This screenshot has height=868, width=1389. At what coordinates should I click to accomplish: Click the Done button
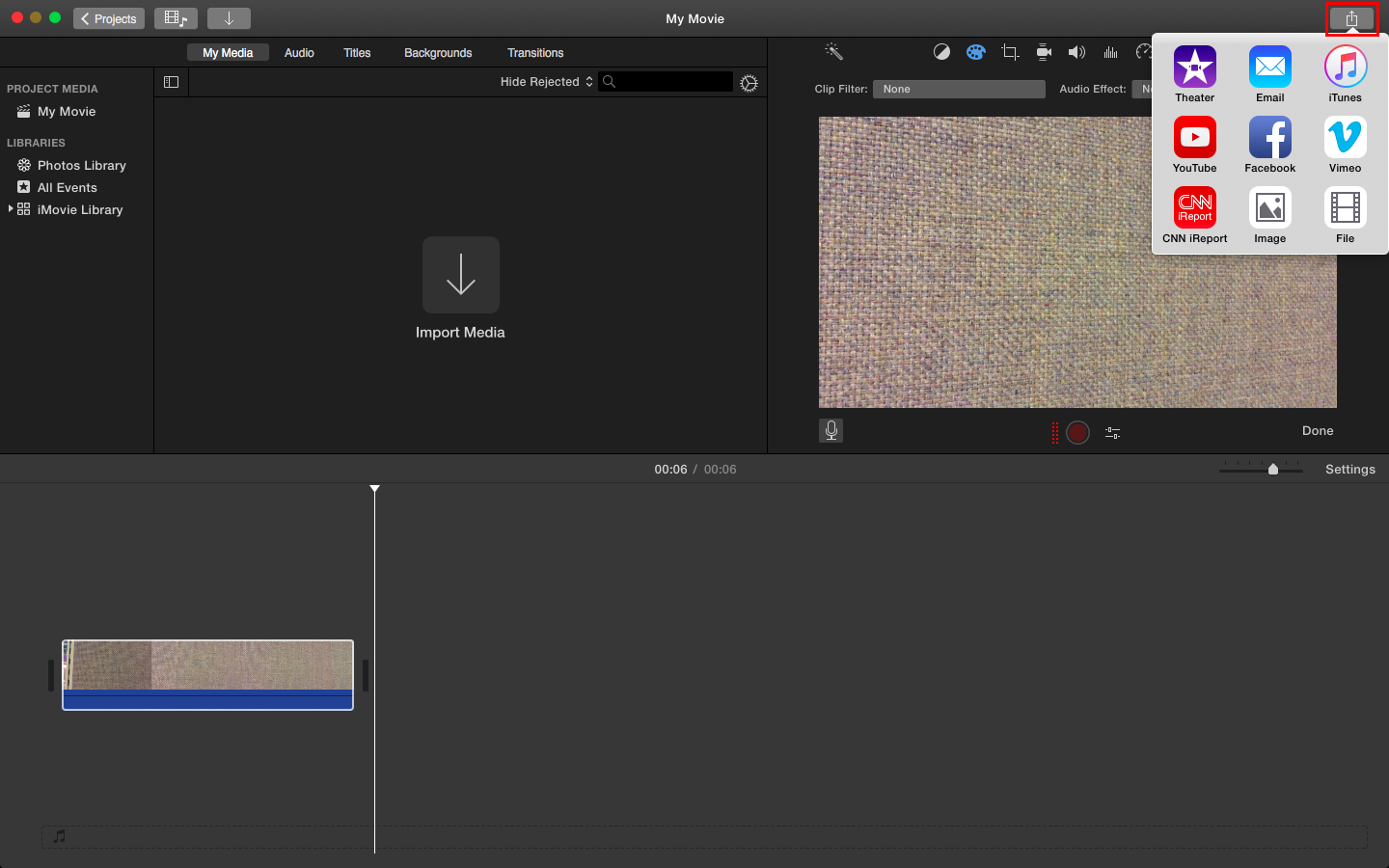(x=1318, y=431)
